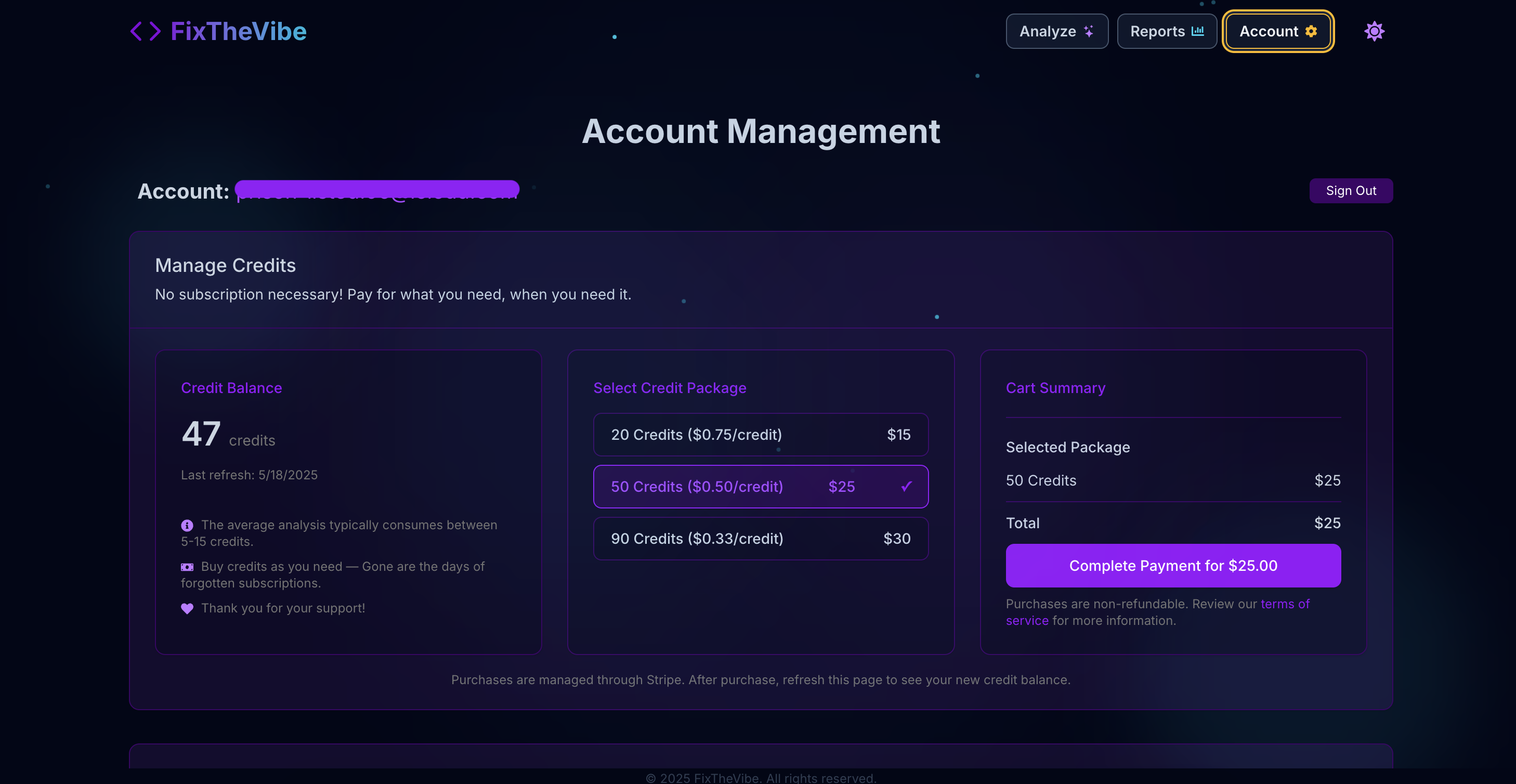Screen dimensions: 1516x784
Task: Select the 20 Credits package for $15
Action: point(761,435)
